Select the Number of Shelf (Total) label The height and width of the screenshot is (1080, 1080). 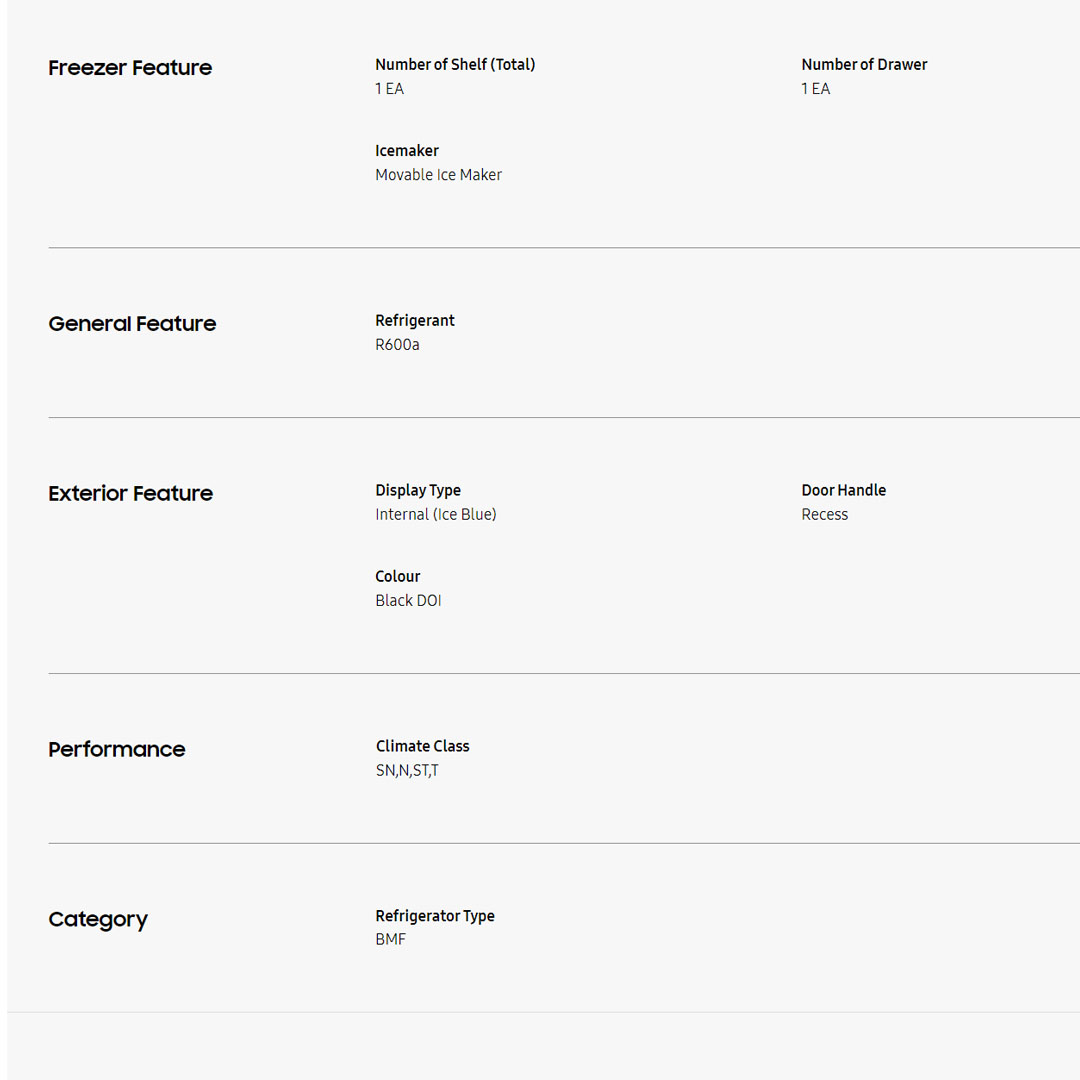[455, 65]
